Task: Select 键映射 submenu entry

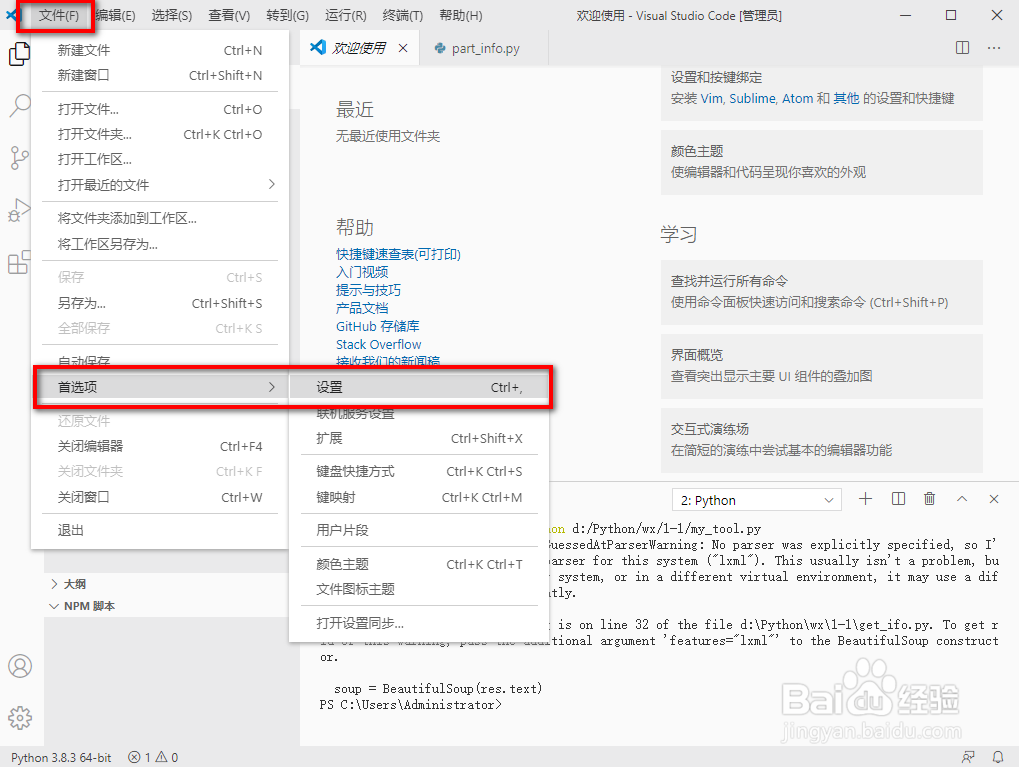Action: 419,497
